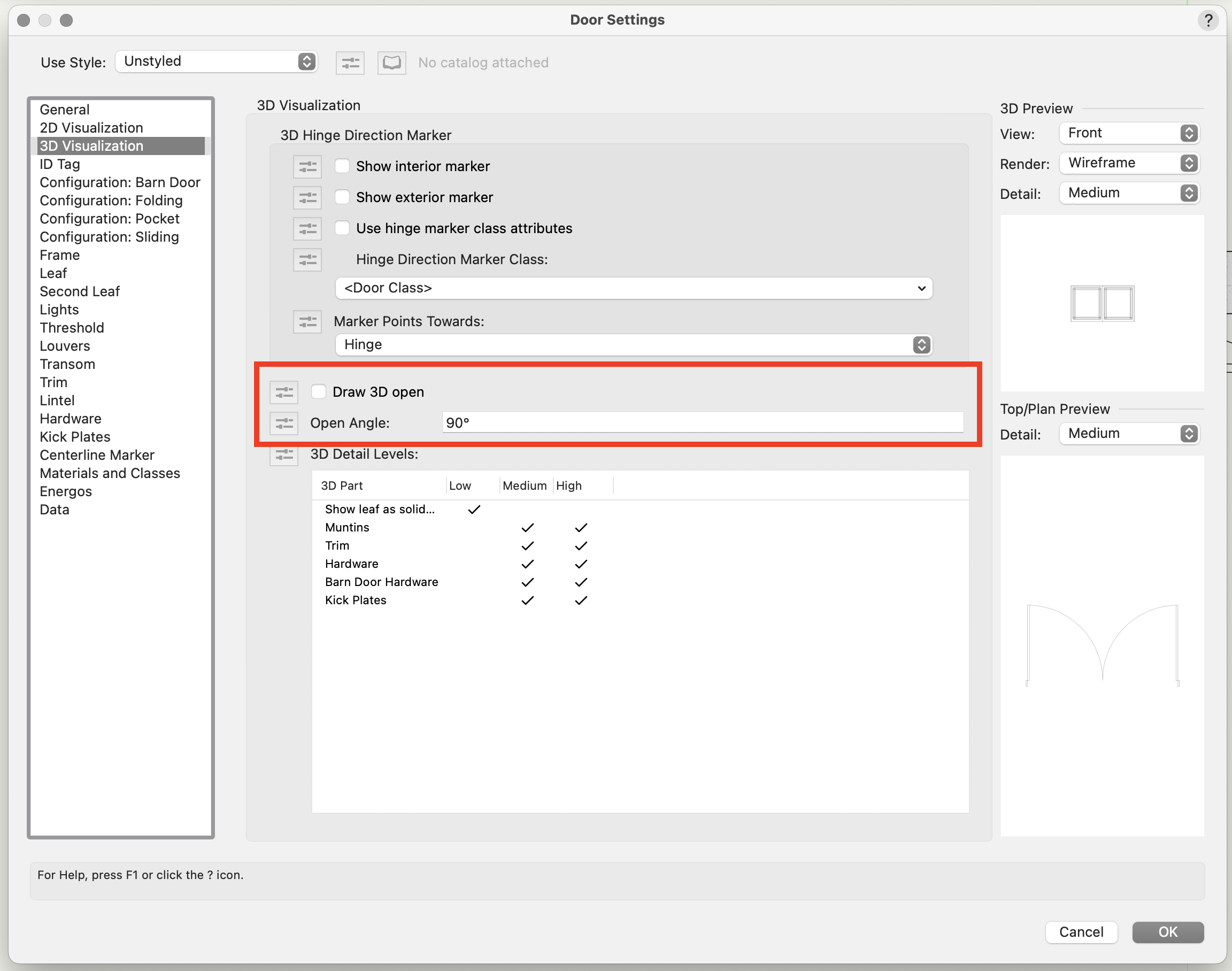Enable the Draw 3D open checkbox
The width and height of the screenshot is (1232, 971).
pyautogui.click(x=319, y=391)
